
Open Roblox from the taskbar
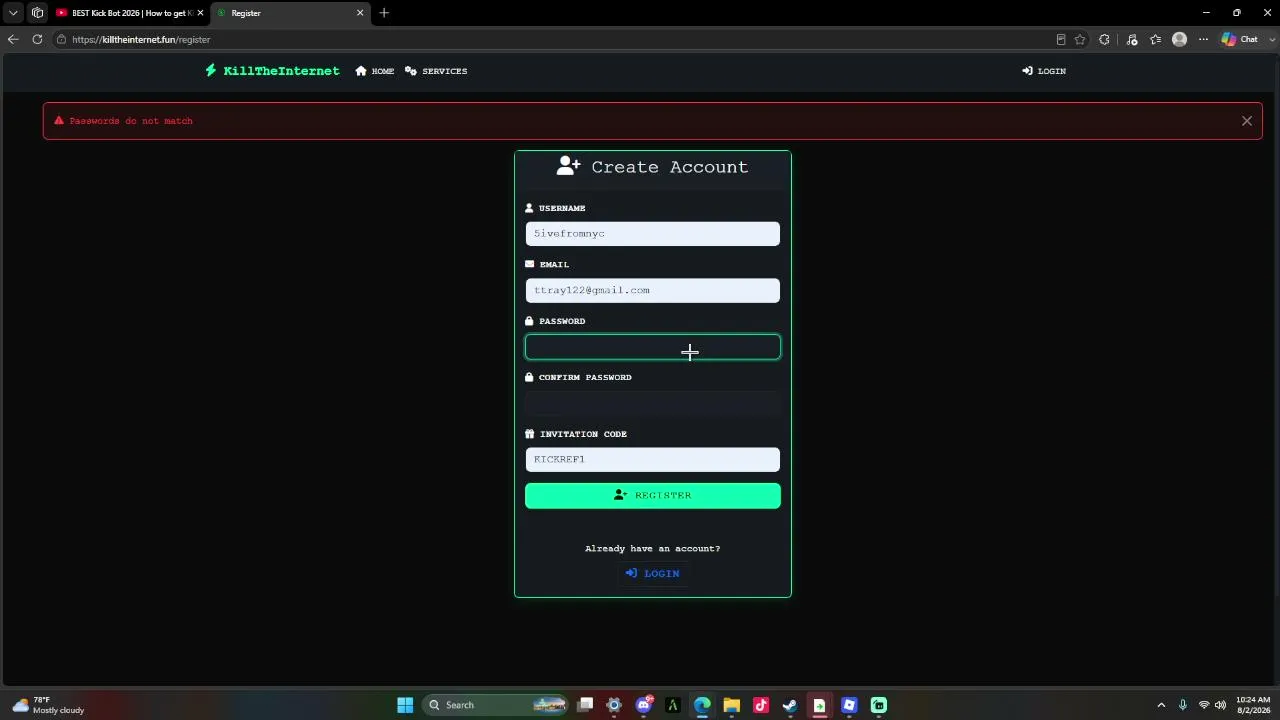pos(849,705)
